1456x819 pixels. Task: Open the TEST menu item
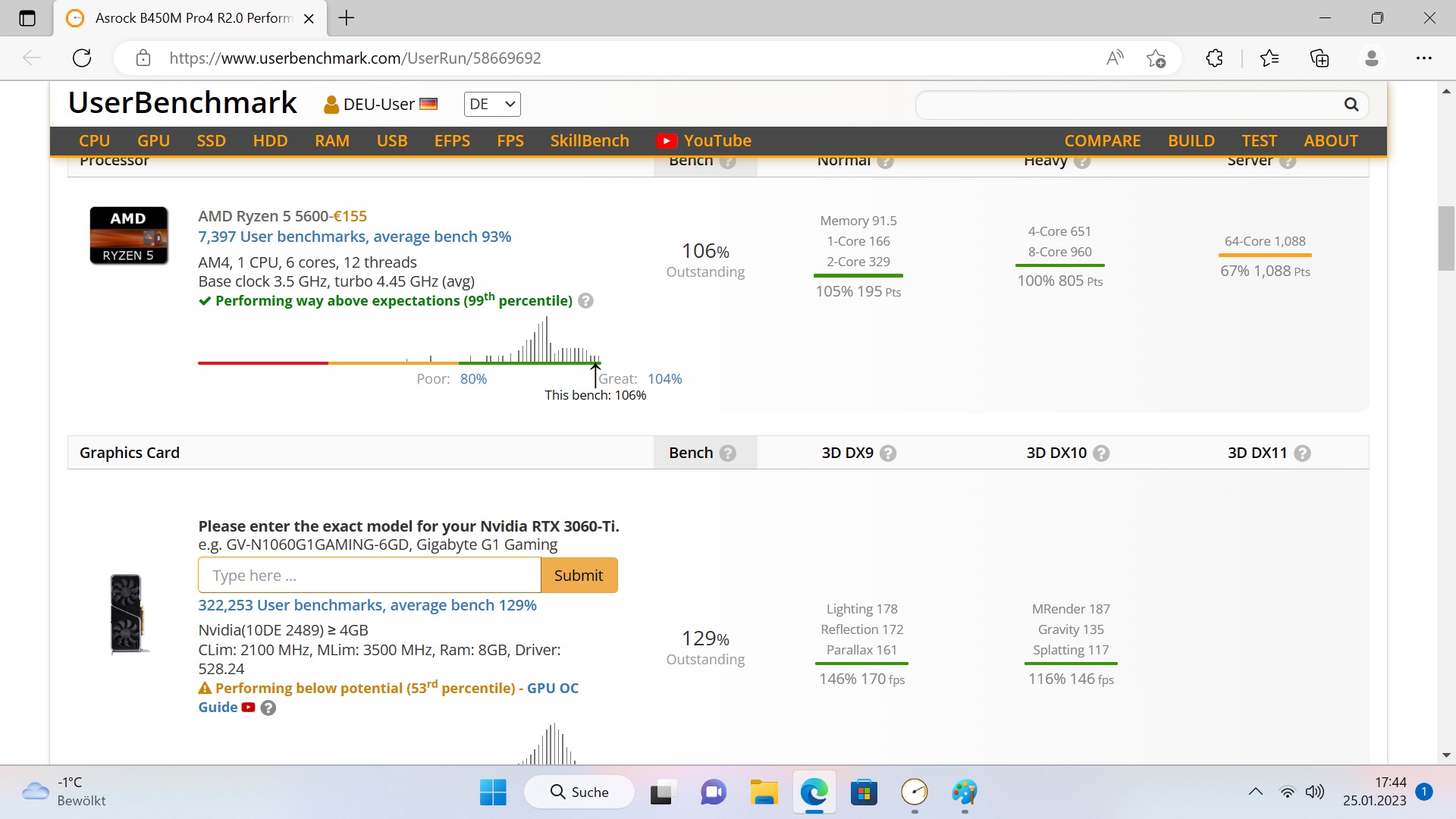pyautogui.click(x=1259, y=140)
